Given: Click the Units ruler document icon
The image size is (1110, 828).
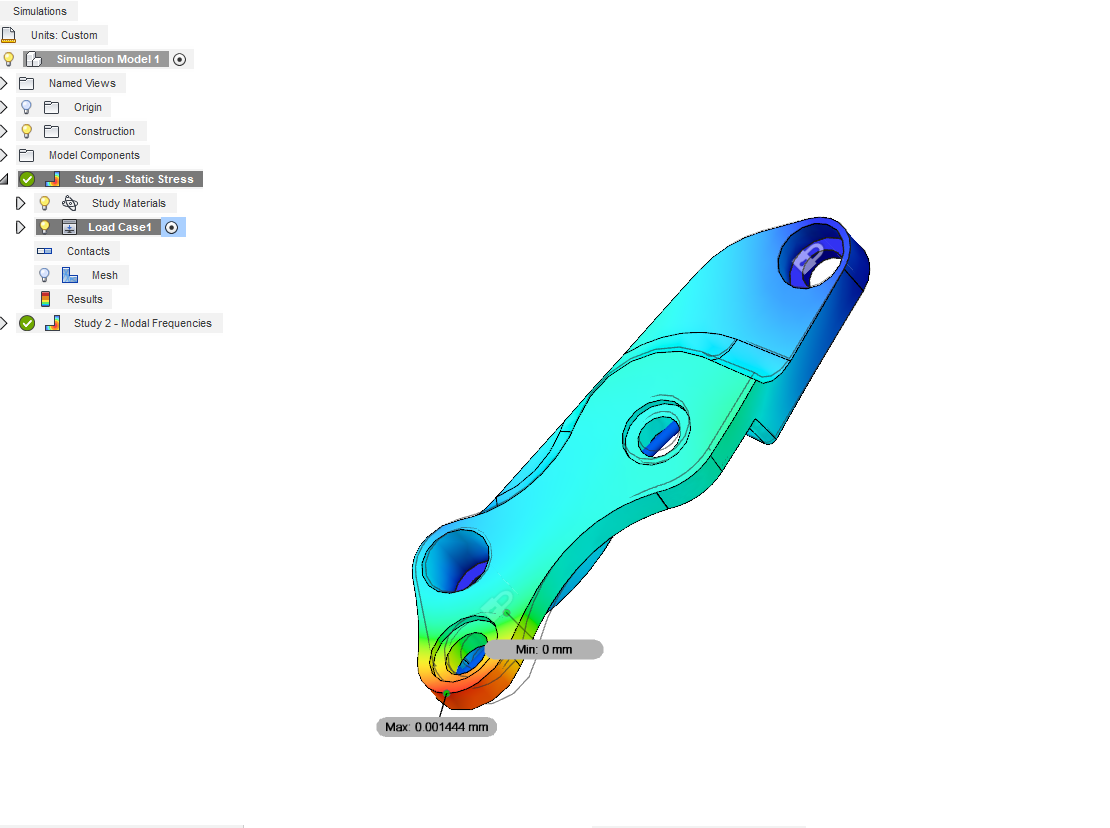Looking at the screenshot, I should point(9,35).
